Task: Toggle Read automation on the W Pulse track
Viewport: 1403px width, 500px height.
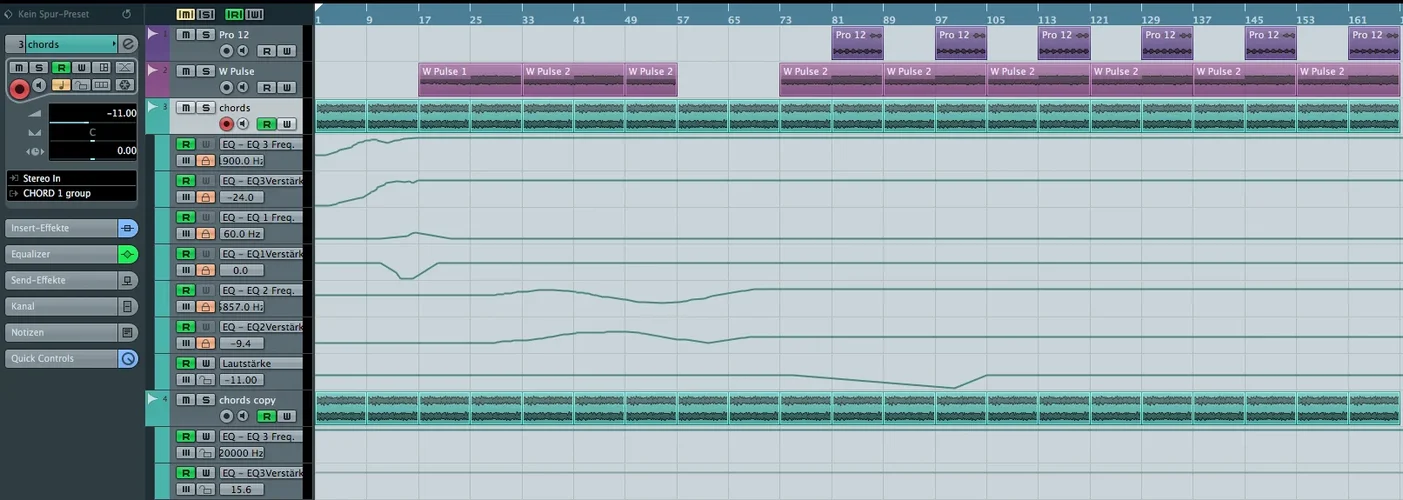Action: 266,87
